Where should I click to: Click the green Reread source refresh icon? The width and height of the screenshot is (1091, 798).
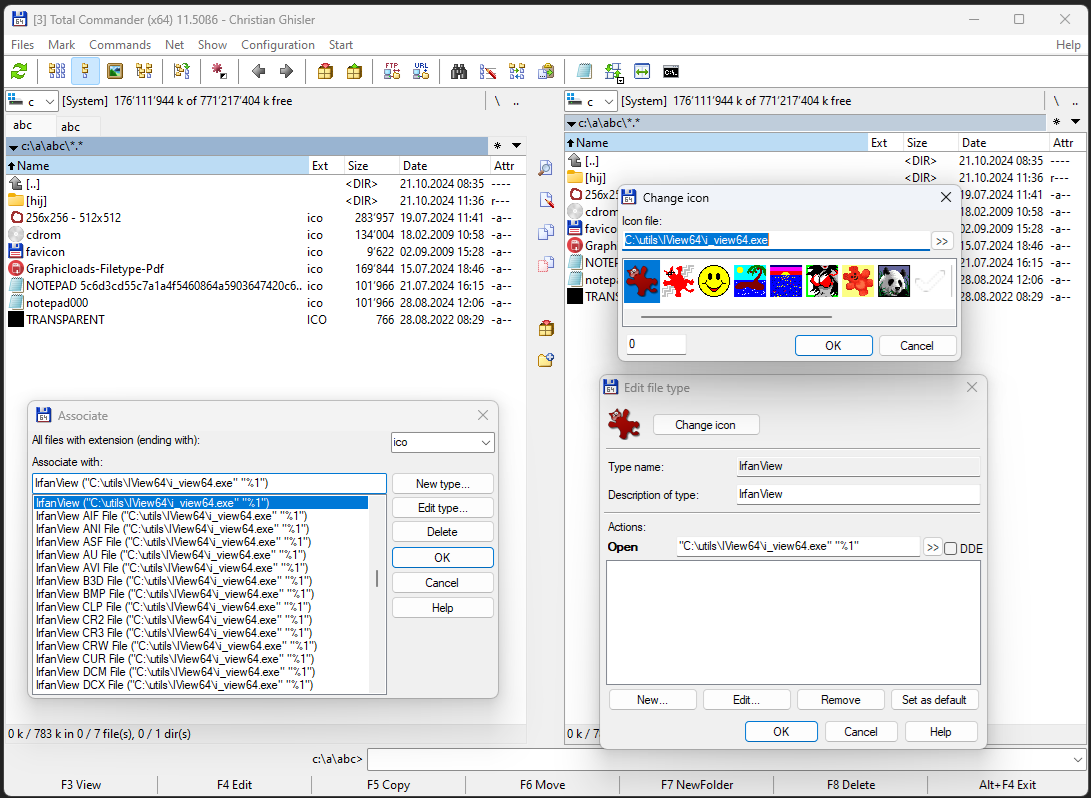click(19, 71)
